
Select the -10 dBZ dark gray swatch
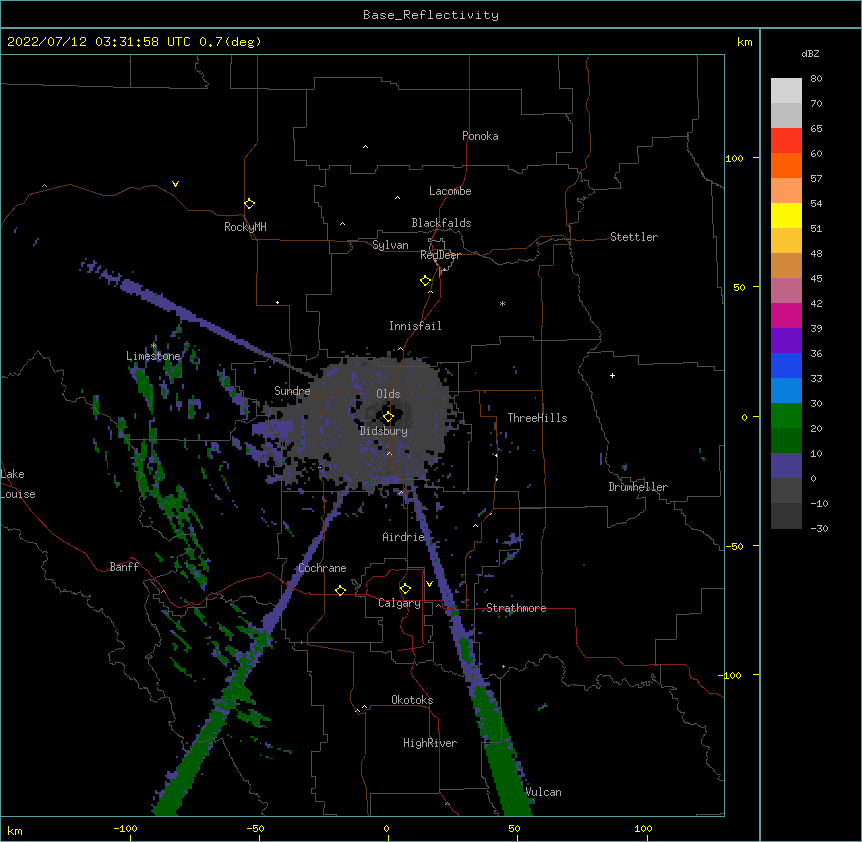tap(786, 516)
